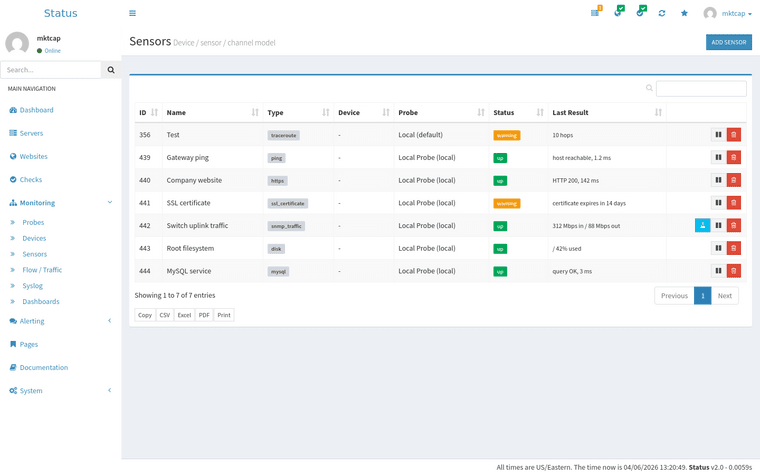Click the Previous pagination button
Screen dimensions: 760x475
[x=674, y=296]
